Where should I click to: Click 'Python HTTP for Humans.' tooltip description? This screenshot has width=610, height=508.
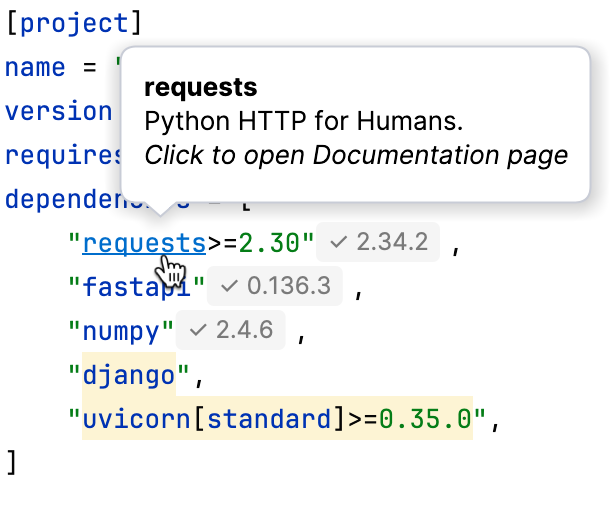(304, 121)
